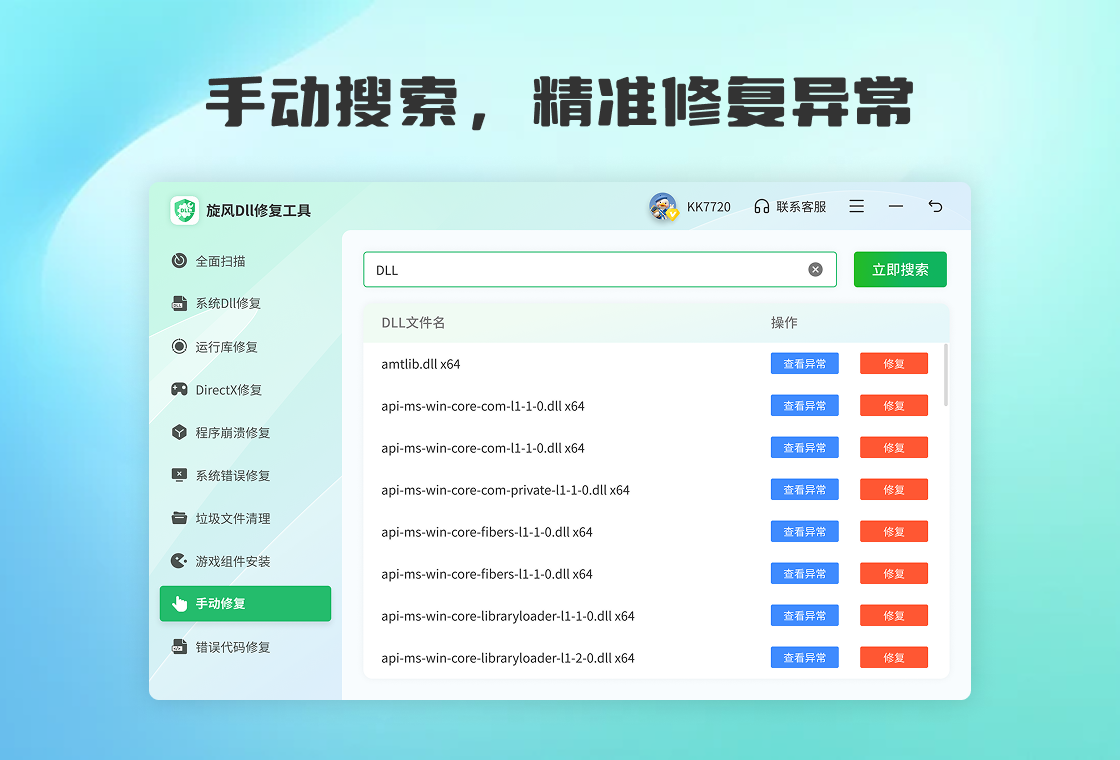Image resolution: width=1120 pixels, height=760 pixels.
Task: Click the DirectX修复 gamepad icon
Action: [179, 390]
